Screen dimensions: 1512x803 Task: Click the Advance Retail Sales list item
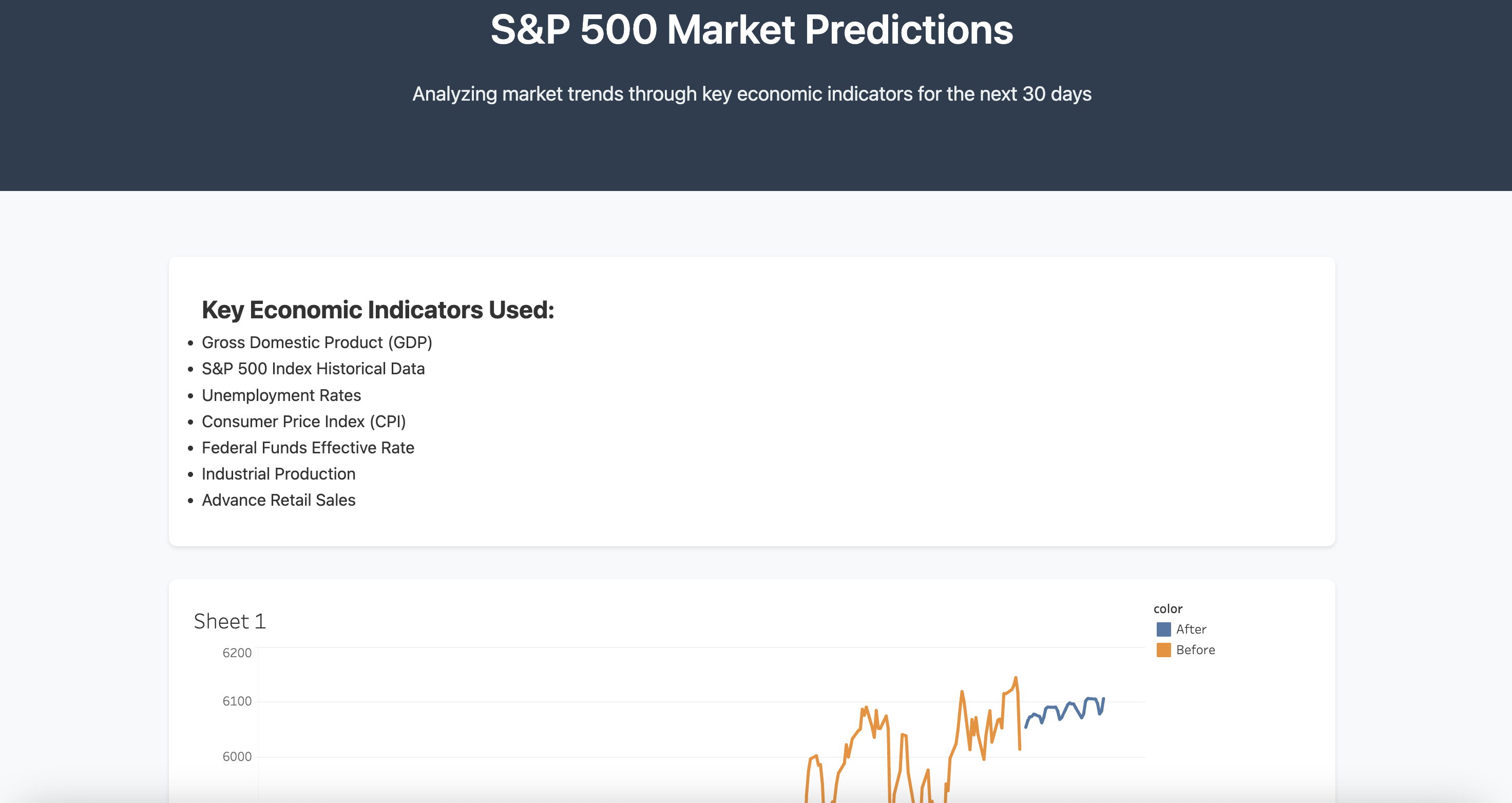coord(278,500)
